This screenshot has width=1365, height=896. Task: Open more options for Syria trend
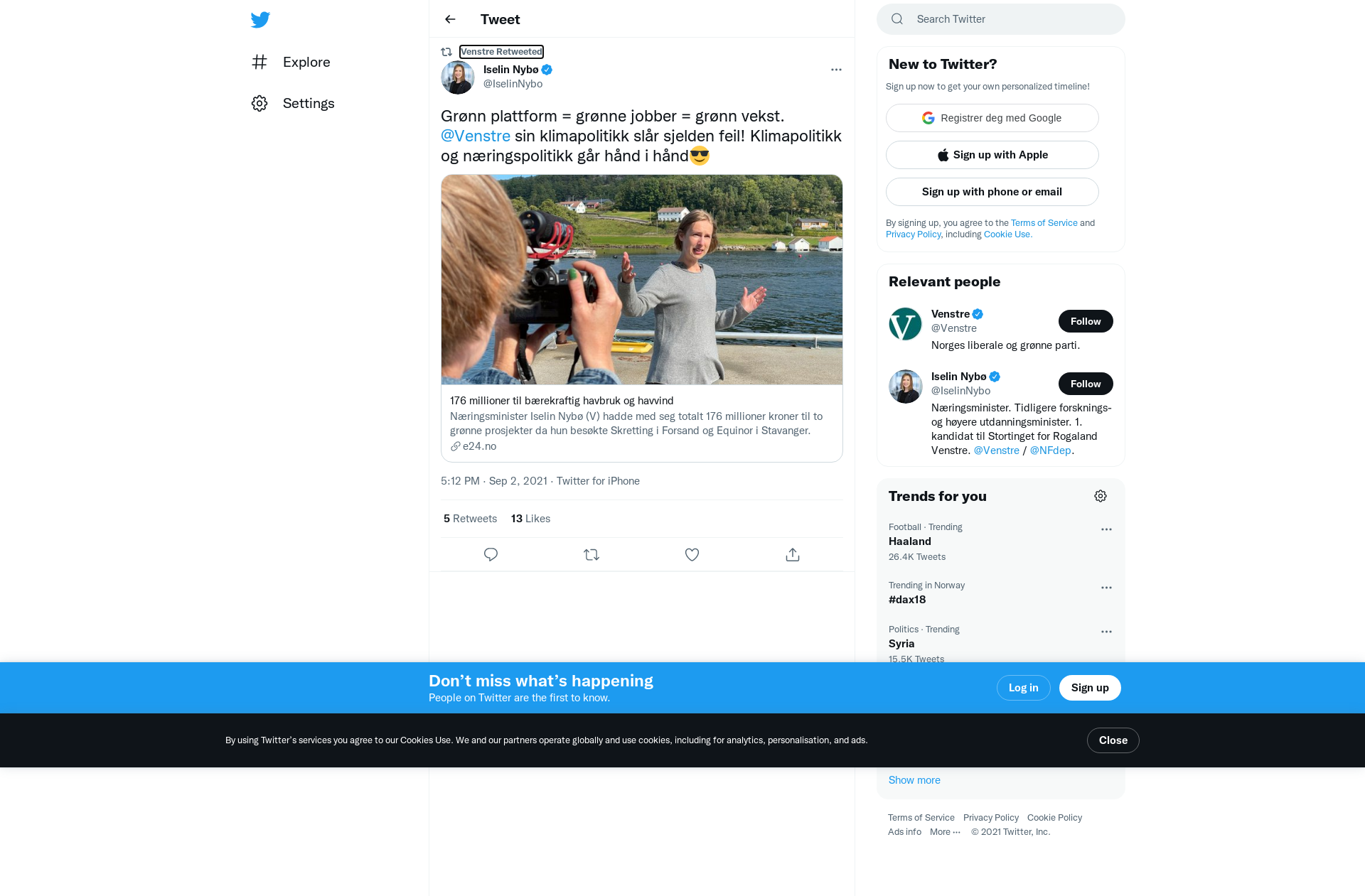(x=1106, y=632)
